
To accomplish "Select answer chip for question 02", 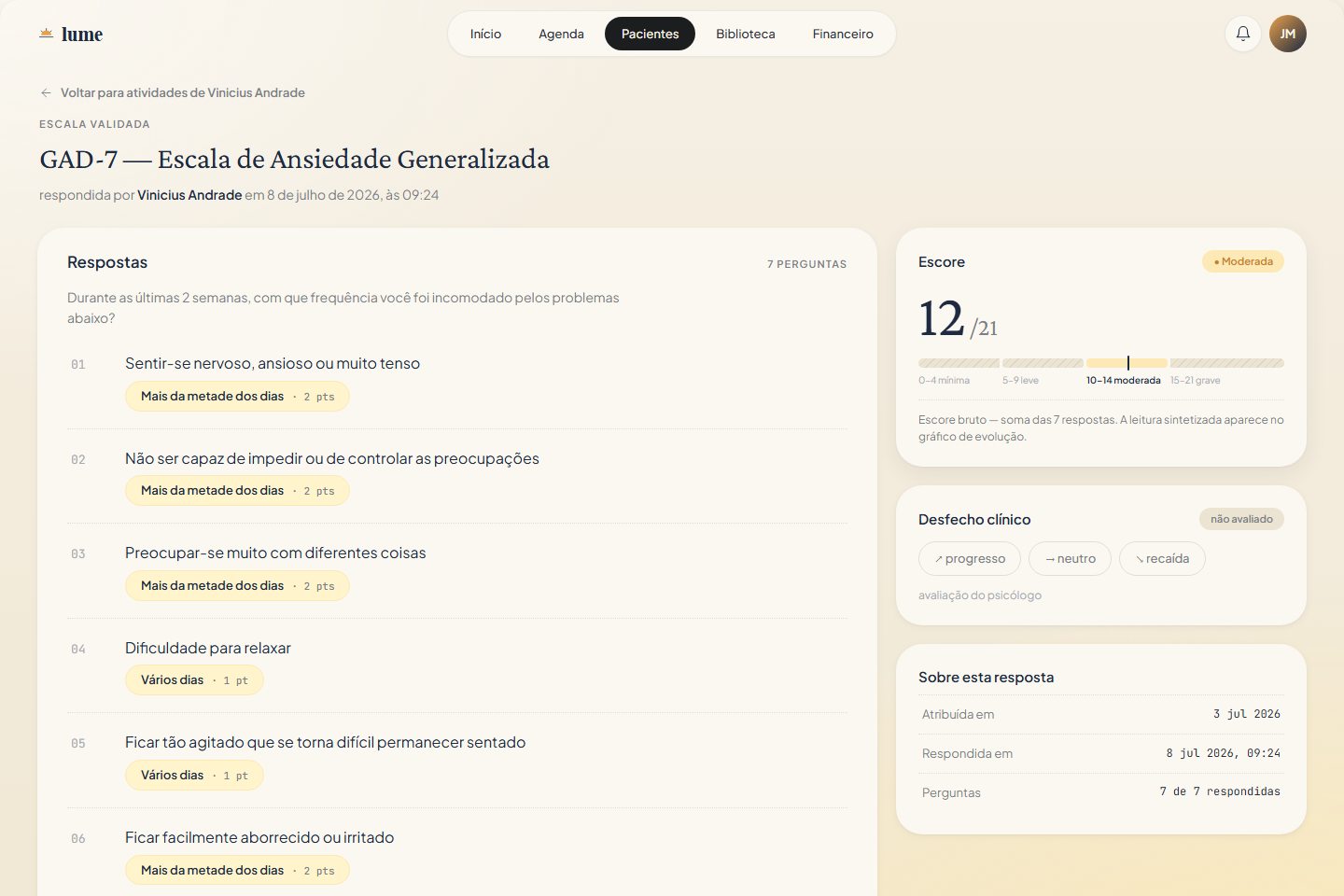I will (x=237, y=490).
